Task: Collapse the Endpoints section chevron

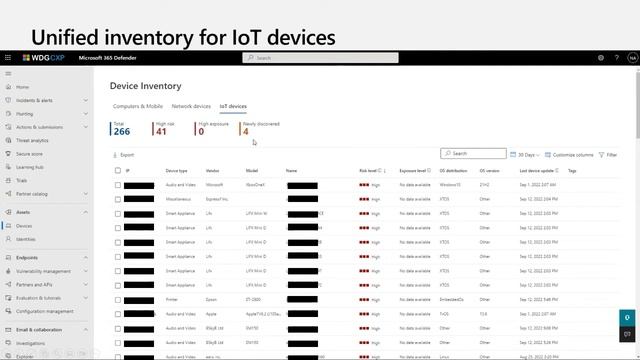Action: pos(86,258)
